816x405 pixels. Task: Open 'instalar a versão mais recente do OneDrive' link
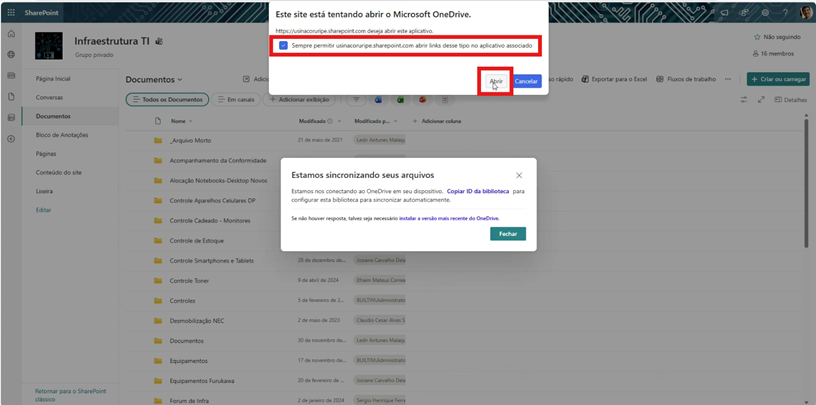449,219
